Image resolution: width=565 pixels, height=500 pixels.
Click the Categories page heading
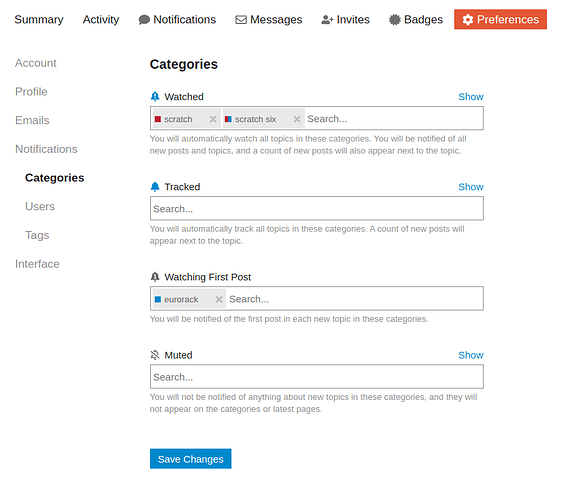point(184,64)
